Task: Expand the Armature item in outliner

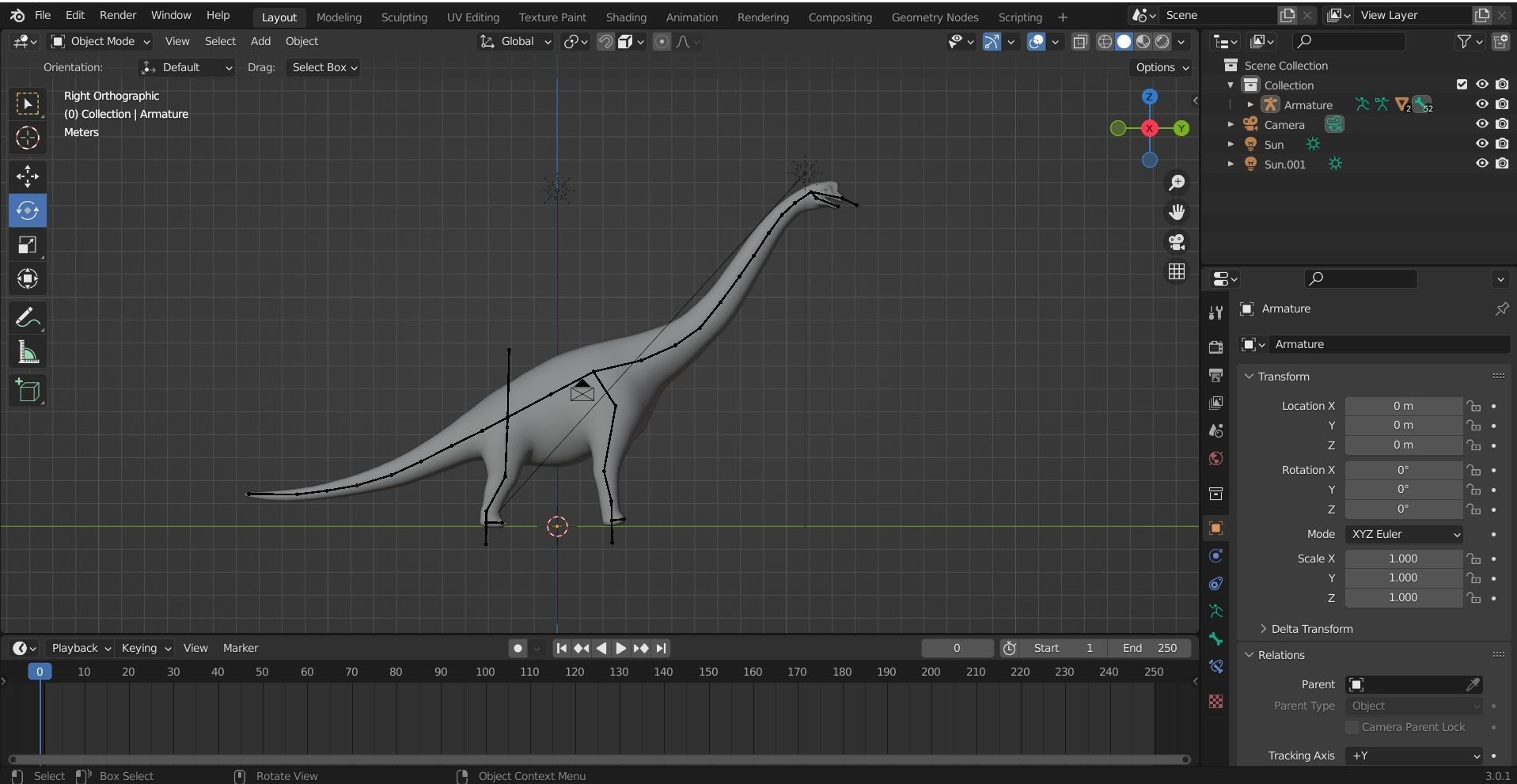Action: click(x=1250, y=104)
